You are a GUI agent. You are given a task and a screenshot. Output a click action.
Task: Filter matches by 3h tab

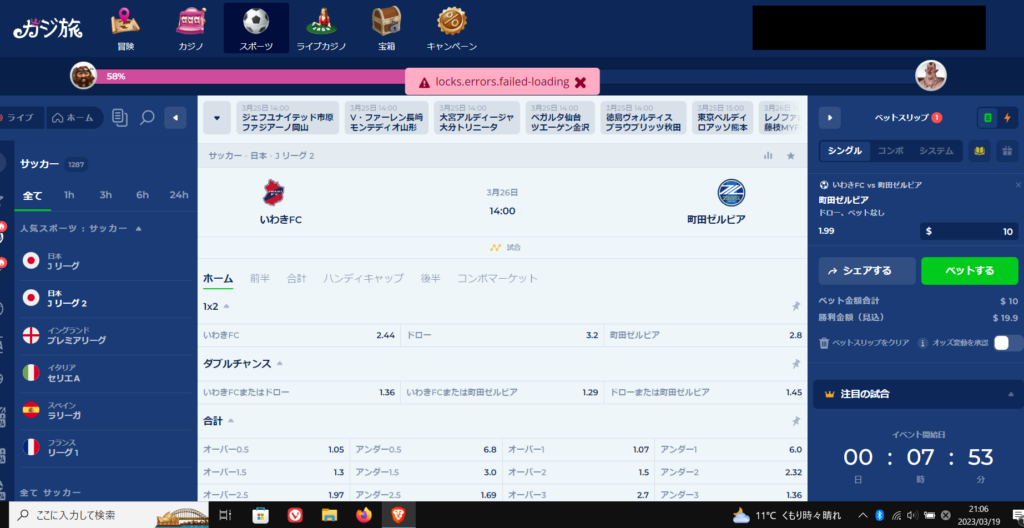click(x=106, y=195)
